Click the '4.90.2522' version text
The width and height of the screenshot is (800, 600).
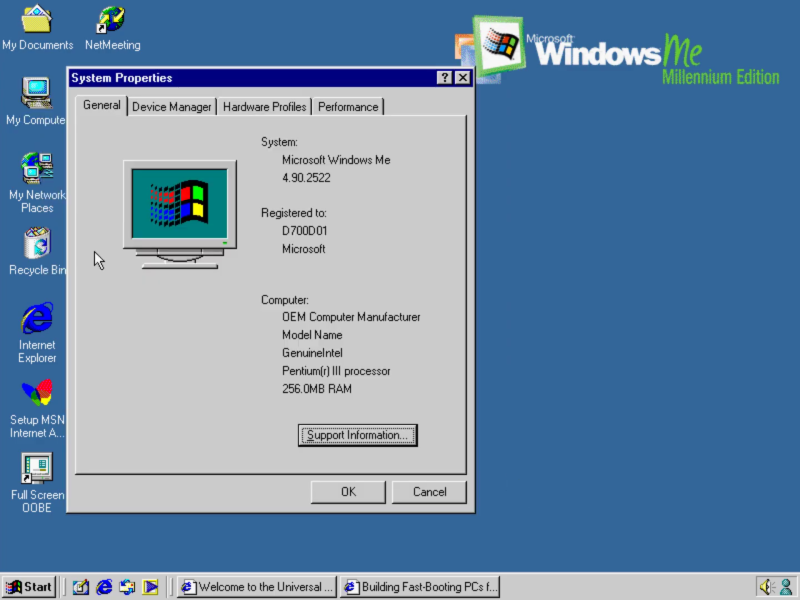pyautogui.click(x=306, y=178)
